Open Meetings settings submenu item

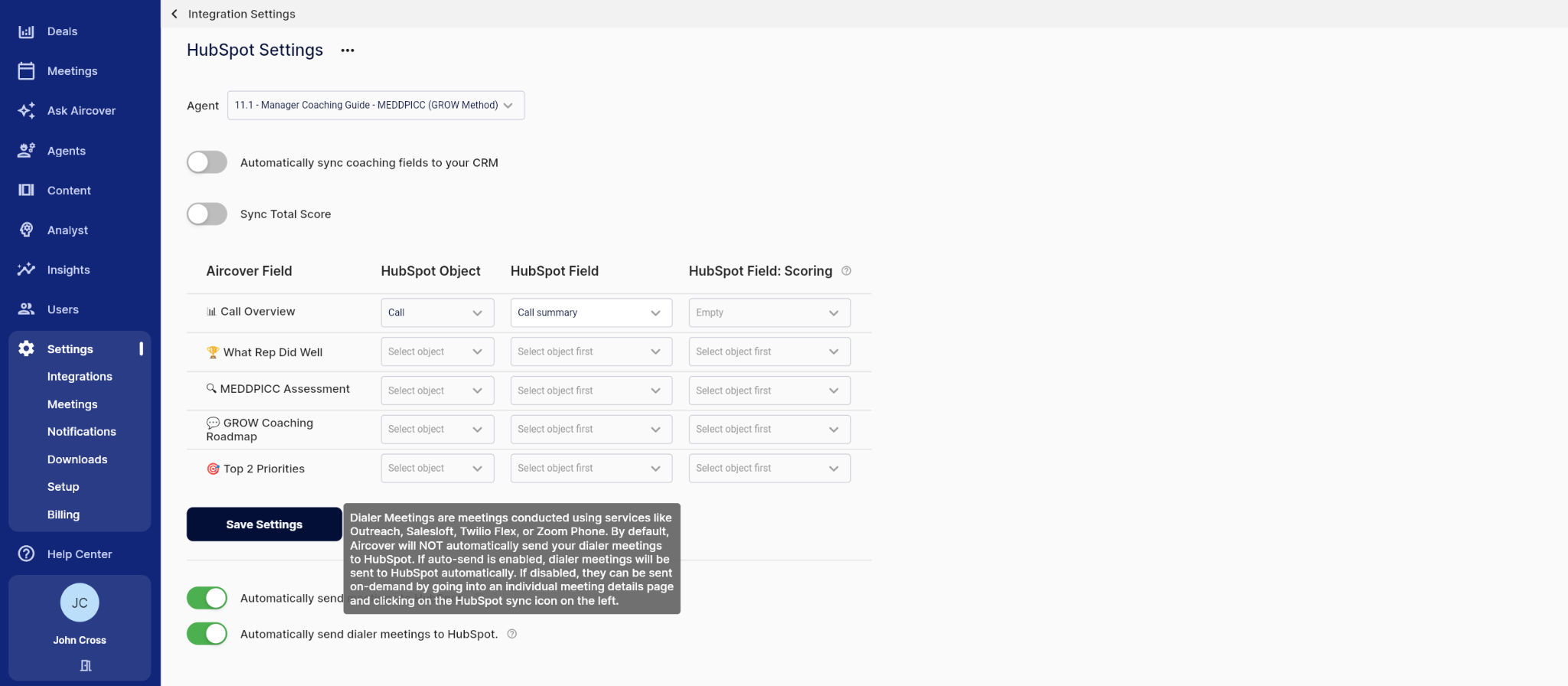pyautogui.click(x=72, y=404)
